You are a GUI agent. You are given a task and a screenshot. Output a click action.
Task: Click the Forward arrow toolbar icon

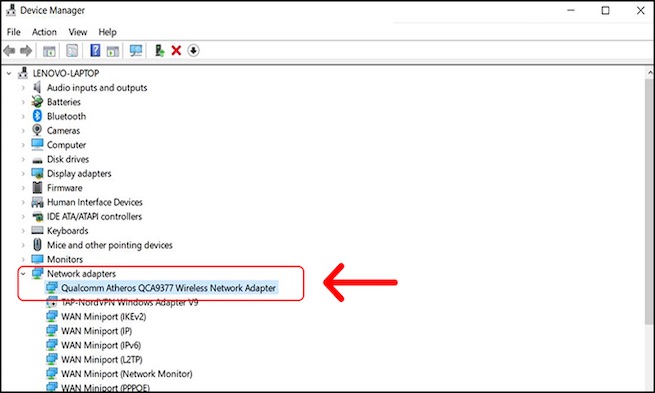click(x=26, y=51)
